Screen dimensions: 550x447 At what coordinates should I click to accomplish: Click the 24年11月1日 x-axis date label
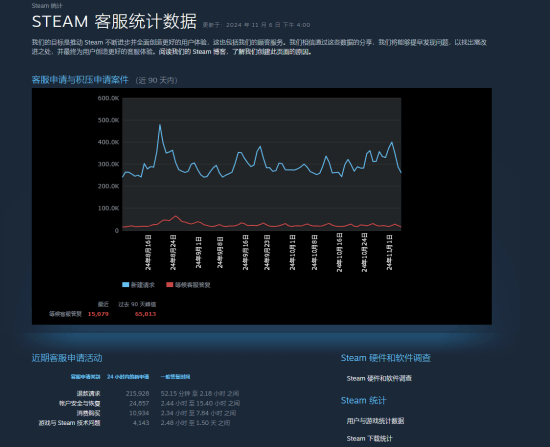(x=389, y=253)
